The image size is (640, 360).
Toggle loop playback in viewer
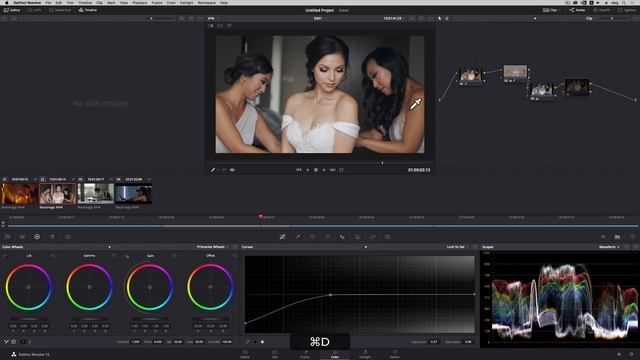pyautogui.click(x=341, y=170)
